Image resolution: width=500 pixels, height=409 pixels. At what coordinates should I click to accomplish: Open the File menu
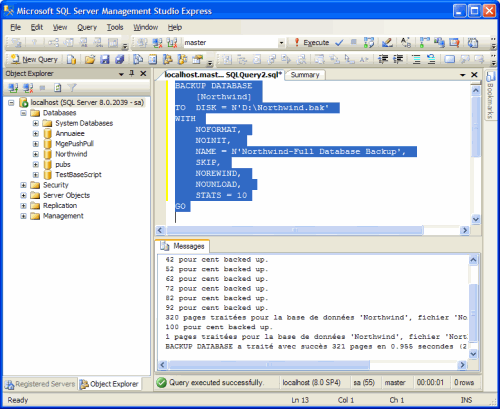tap(15, 27)
